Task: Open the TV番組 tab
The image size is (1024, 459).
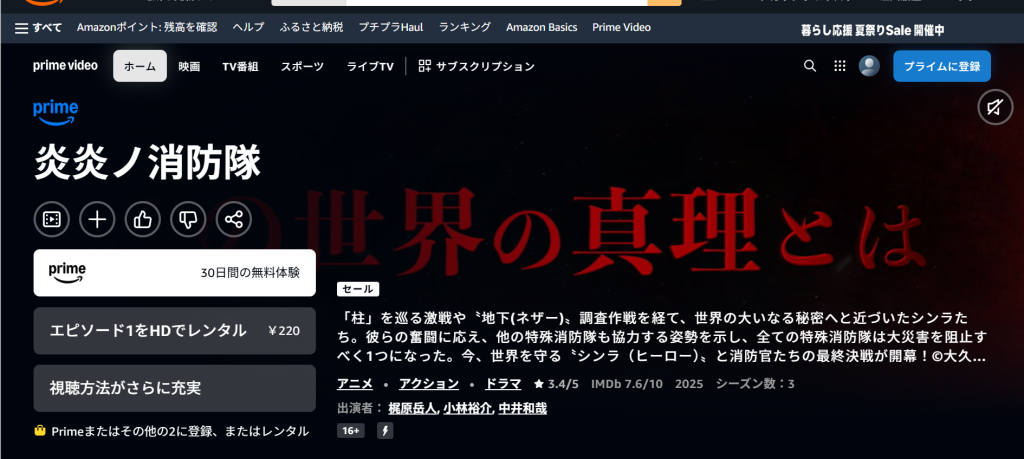Action: point(240,66)
